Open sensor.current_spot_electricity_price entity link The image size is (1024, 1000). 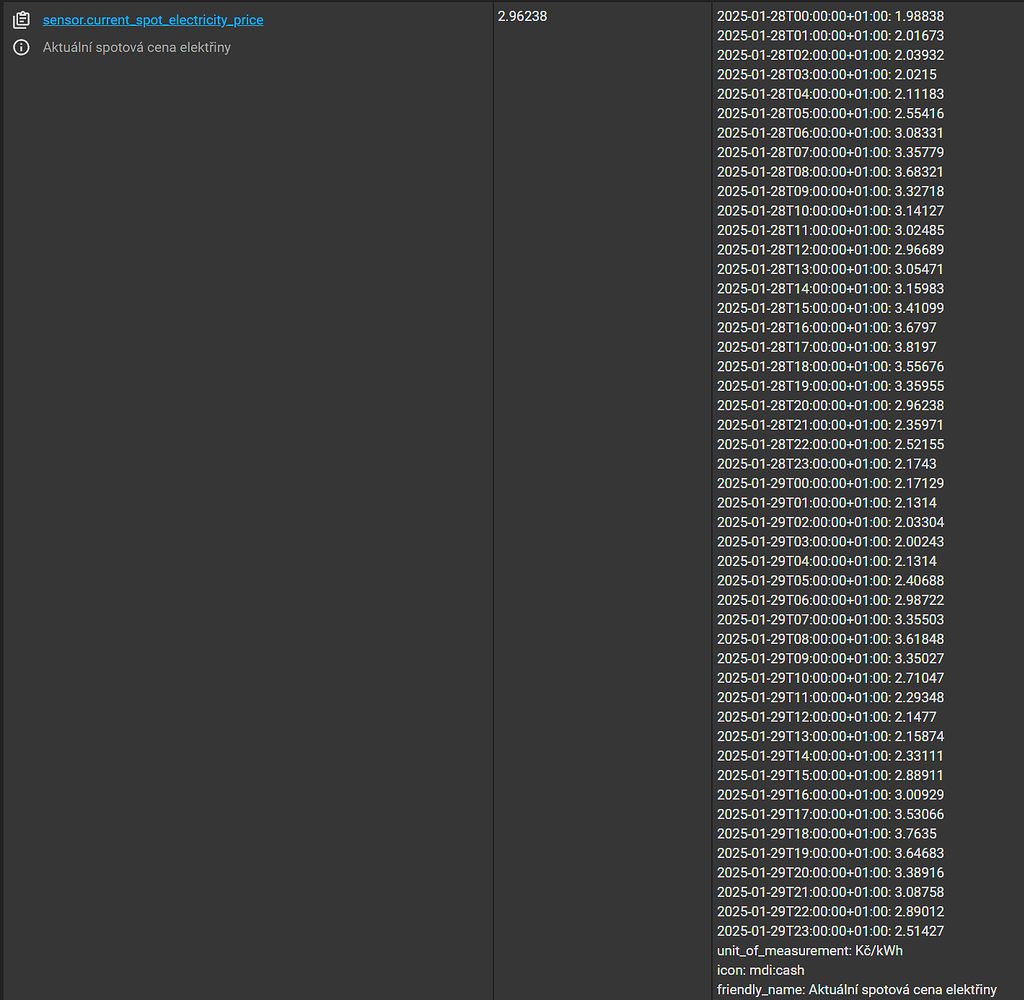(x=152, y=19)
